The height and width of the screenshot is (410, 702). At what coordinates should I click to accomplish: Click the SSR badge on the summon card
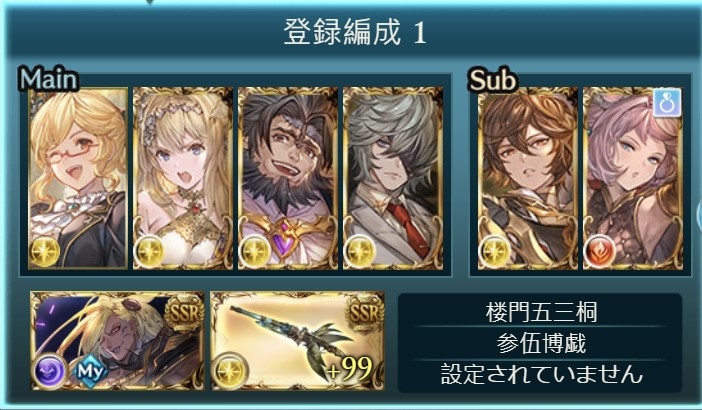pos(184,312)
